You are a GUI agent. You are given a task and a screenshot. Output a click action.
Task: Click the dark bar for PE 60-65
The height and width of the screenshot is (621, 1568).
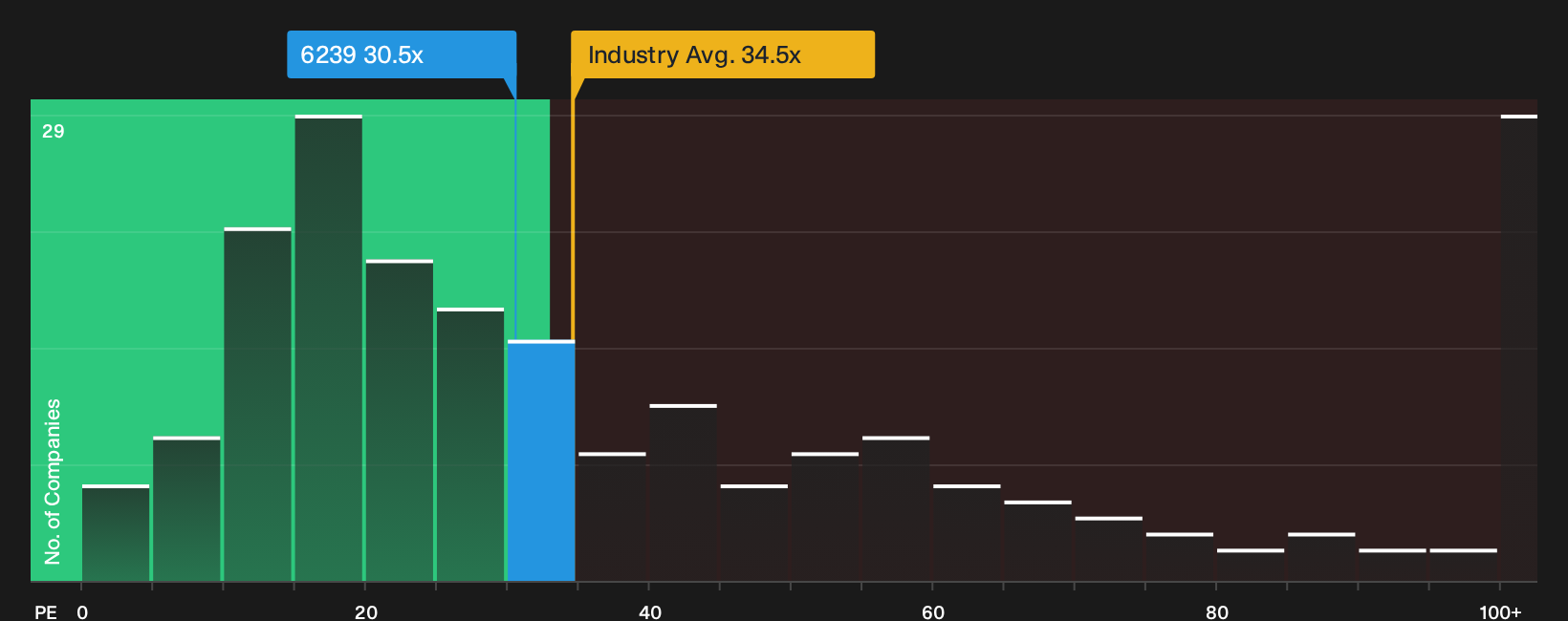click(967, 533)
